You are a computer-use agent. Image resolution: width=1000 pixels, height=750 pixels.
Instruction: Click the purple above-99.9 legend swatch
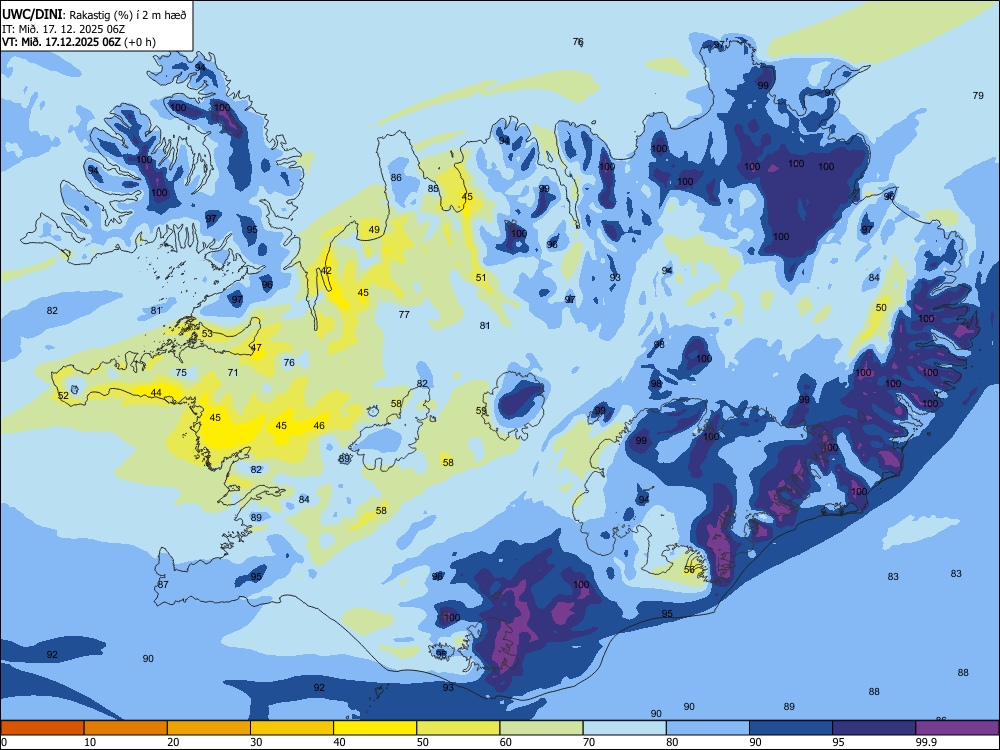pos(957,728)
